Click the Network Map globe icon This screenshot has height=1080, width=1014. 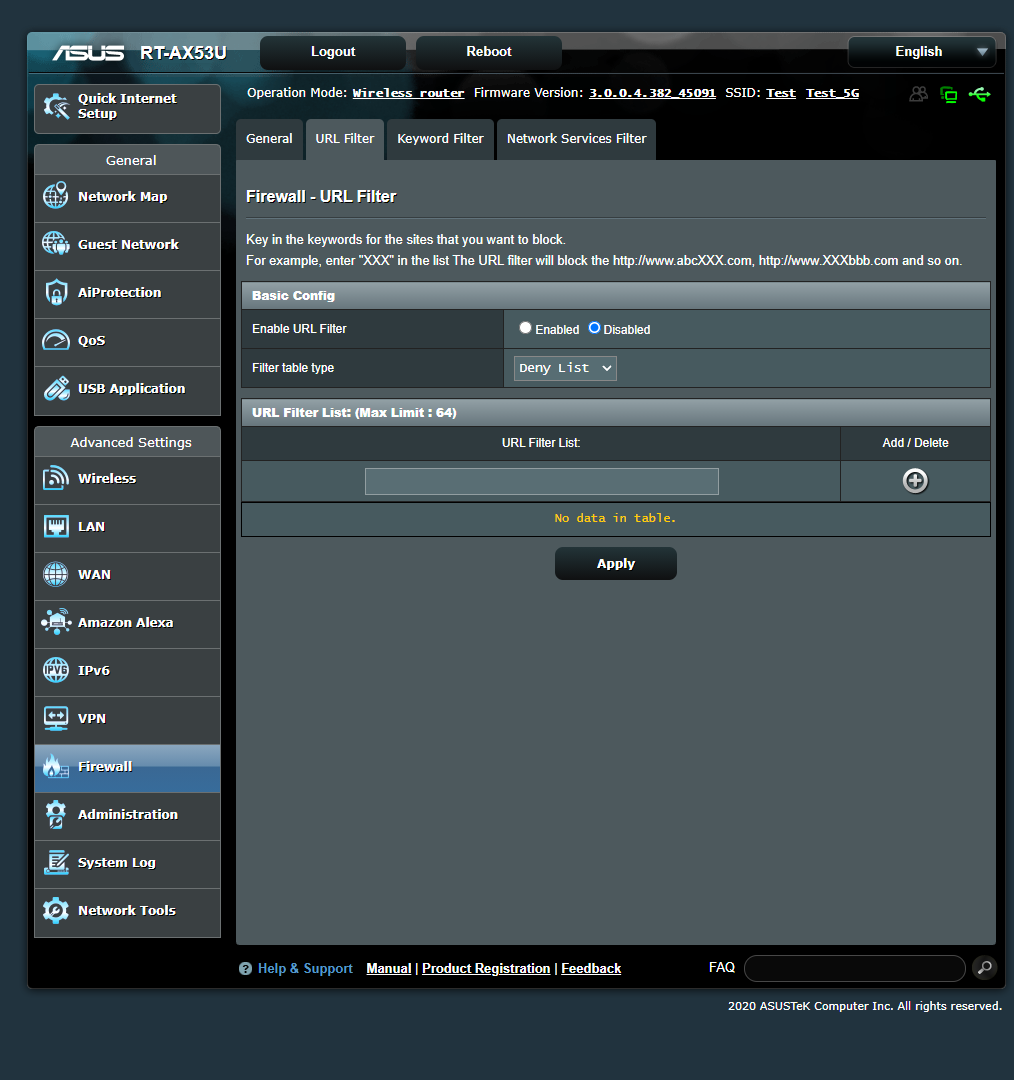(x=56, y=196)
